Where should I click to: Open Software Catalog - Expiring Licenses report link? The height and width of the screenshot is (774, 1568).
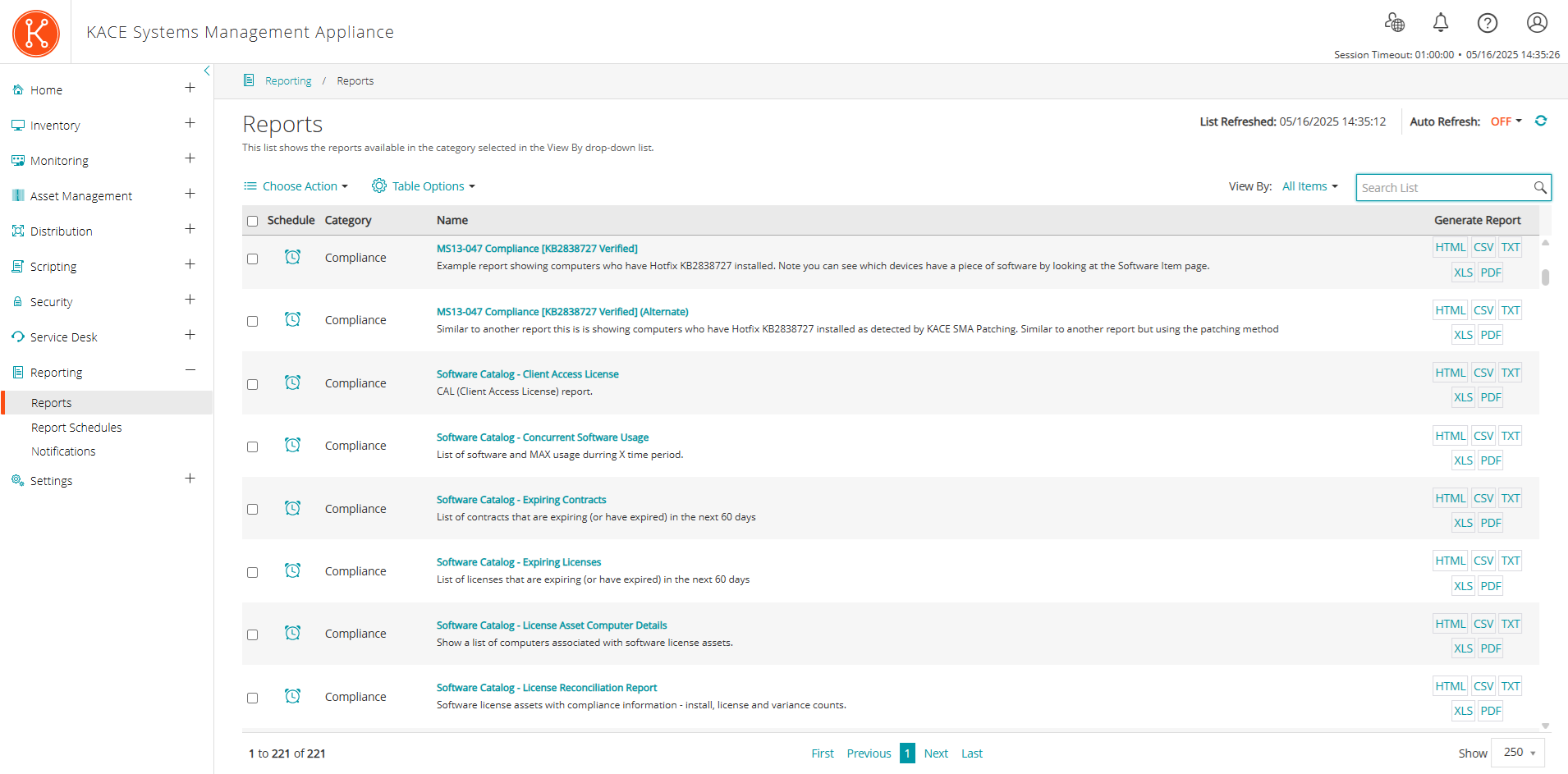pyautogui.click(x=519, y=562)
